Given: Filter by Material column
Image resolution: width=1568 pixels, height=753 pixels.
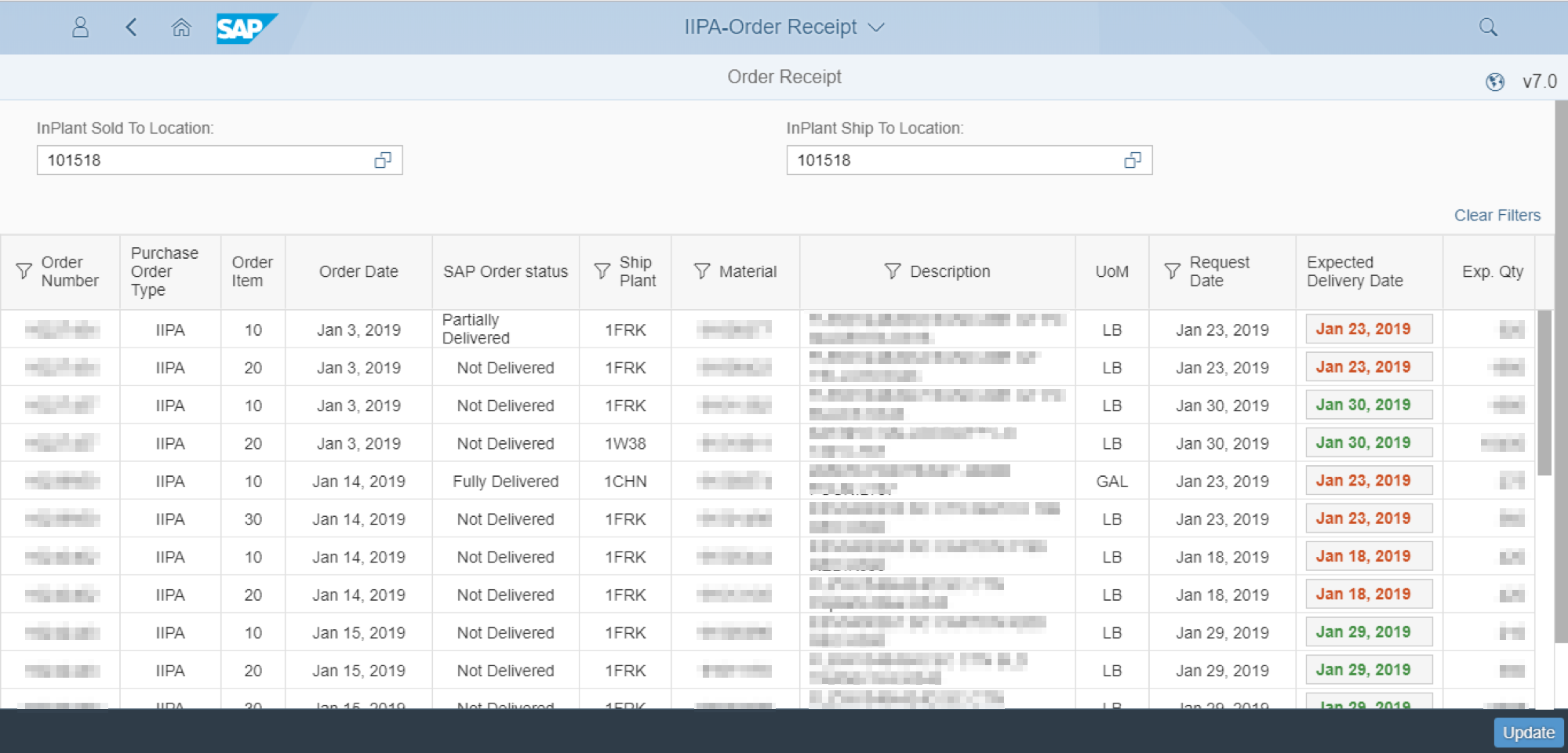Looking at the screenshot, I should point(702,271).
